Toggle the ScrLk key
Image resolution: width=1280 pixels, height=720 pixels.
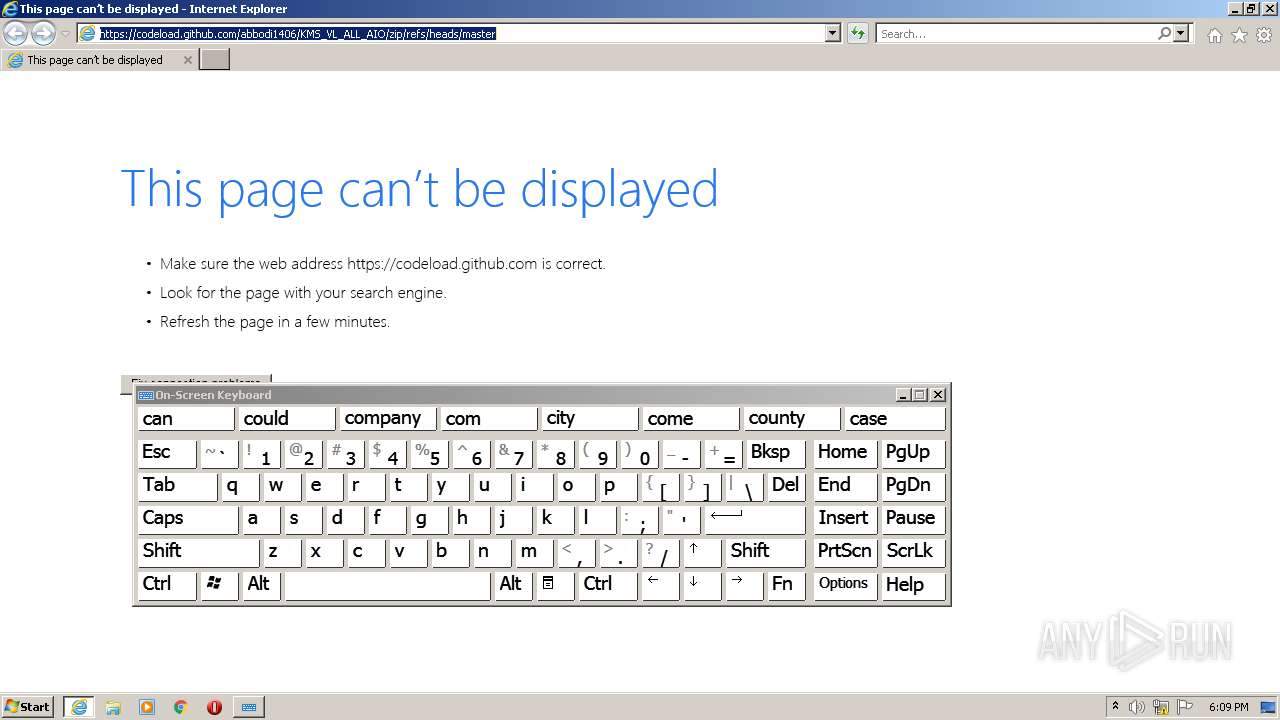pyautogui.click(x=913, y=552)
